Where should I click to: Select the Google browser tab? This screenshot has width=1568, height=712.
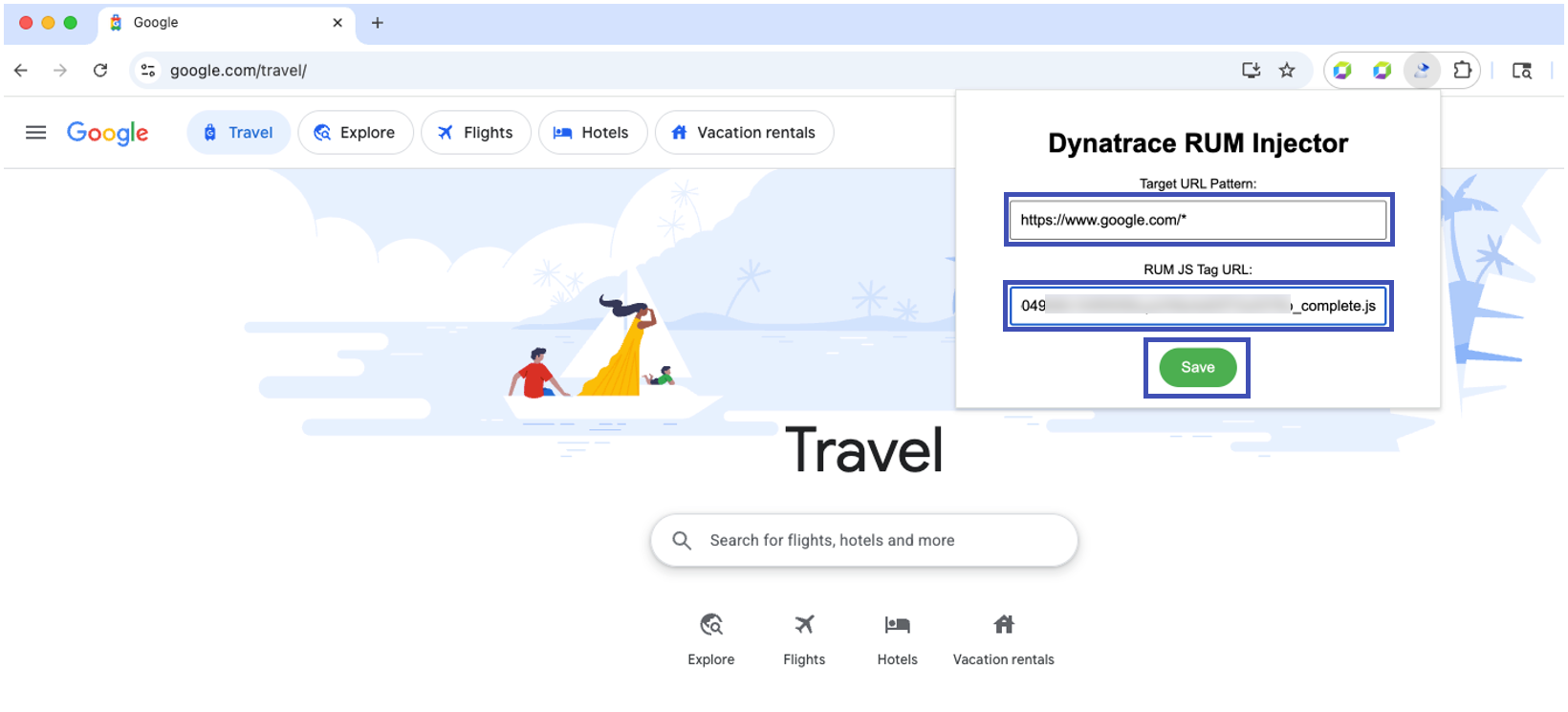[x=226, y=23]
